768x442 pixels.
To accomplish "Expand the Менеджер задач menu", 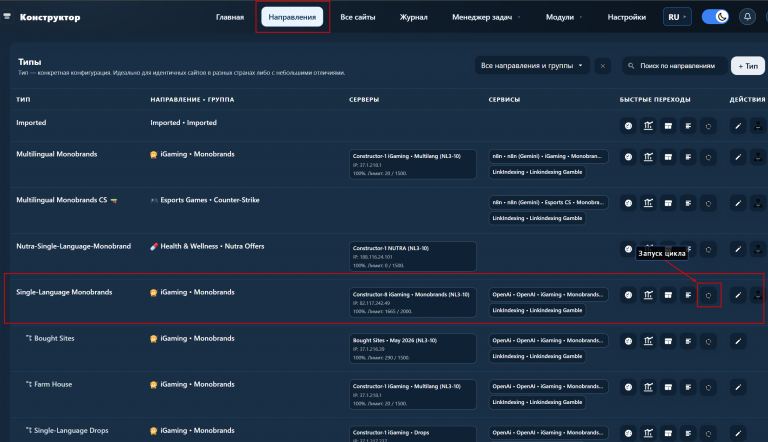I will [x=486, y=17].
